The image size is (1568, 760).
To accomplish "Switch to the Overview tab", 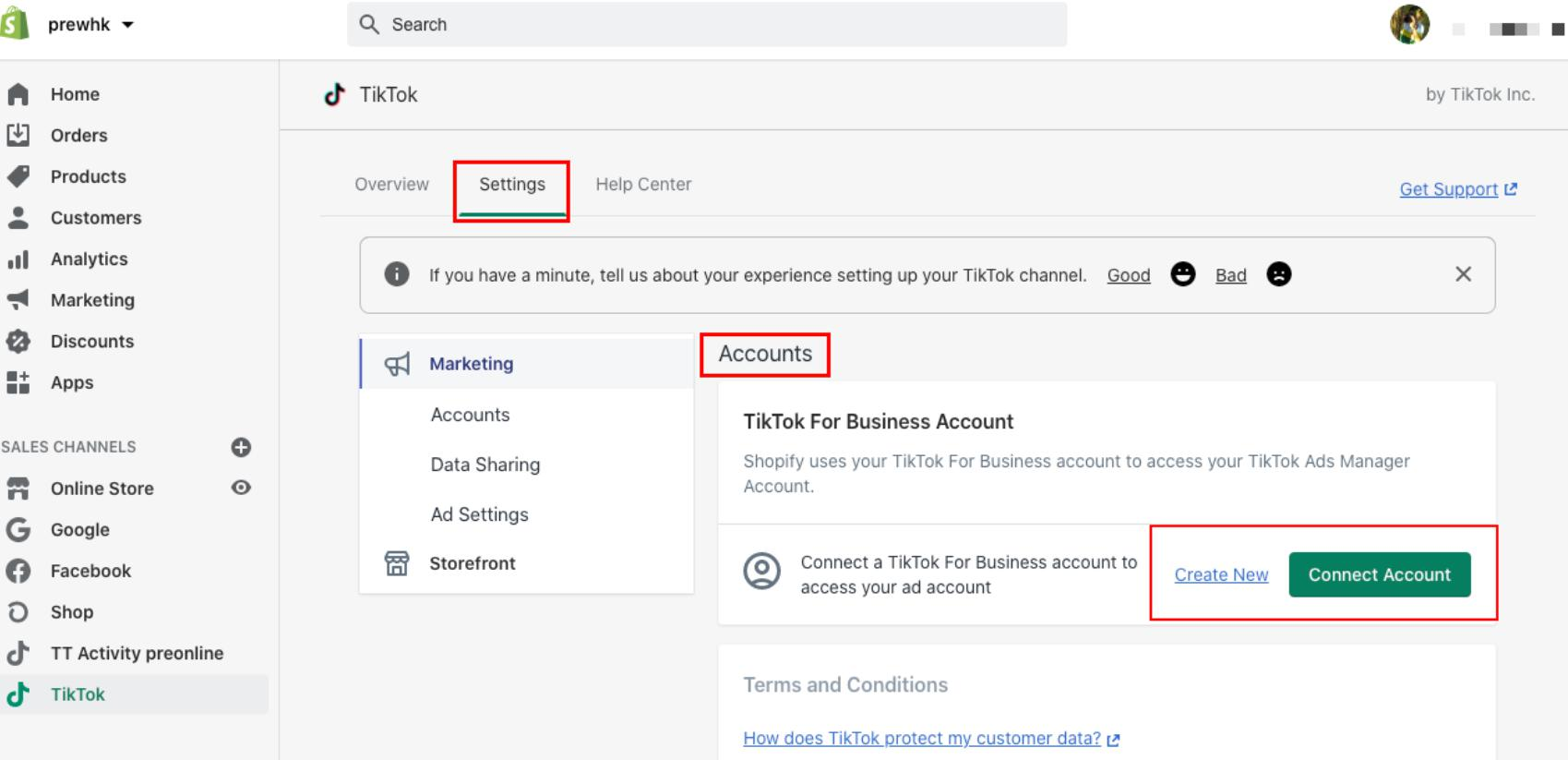I will point(391,185).
